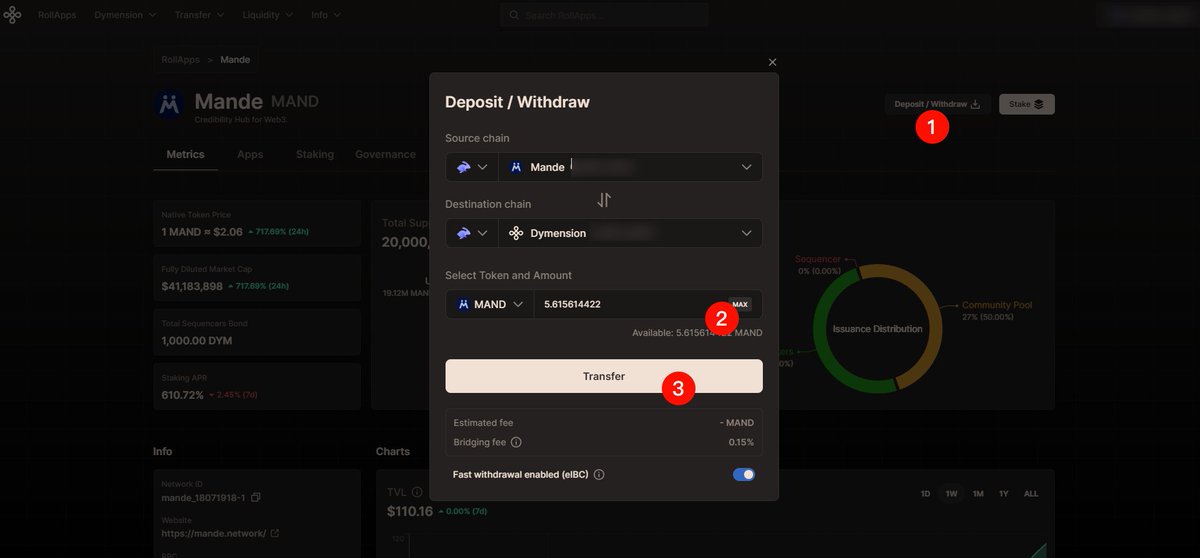
Task: Open the Info navigation dropdown
Action: (x=326, y=16)
